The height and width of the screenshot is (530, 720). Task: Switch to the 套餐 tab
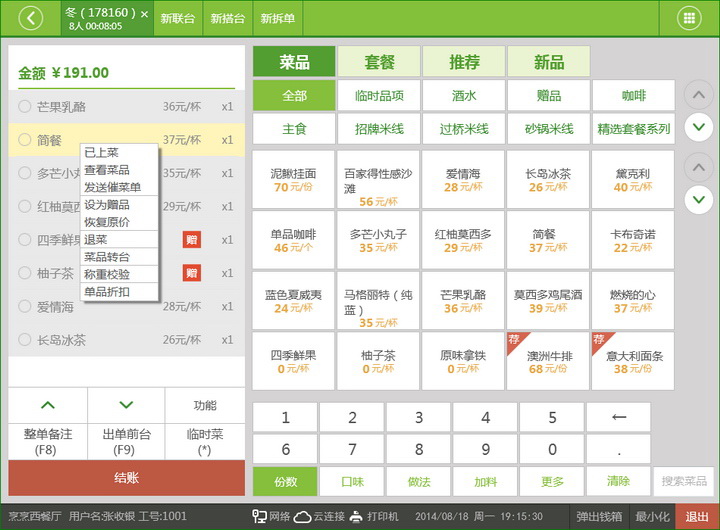pyautogui.click(x=379, y=62)
